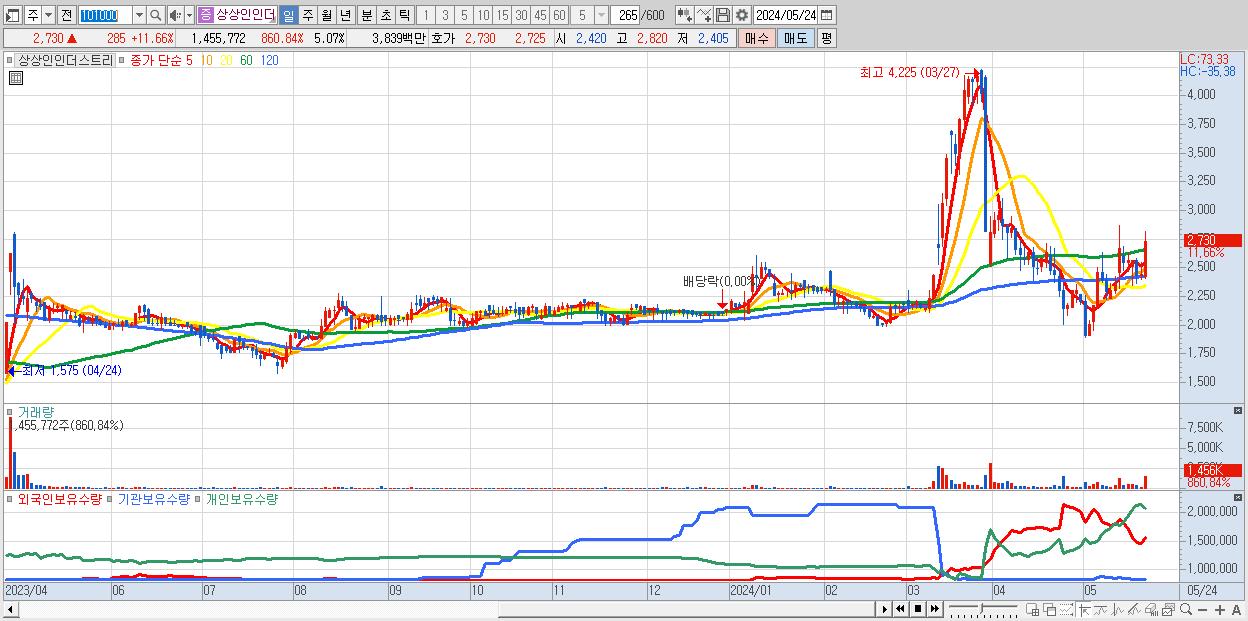Select the 주 weekly period button

pyautogui.click(x=307, y=15)
